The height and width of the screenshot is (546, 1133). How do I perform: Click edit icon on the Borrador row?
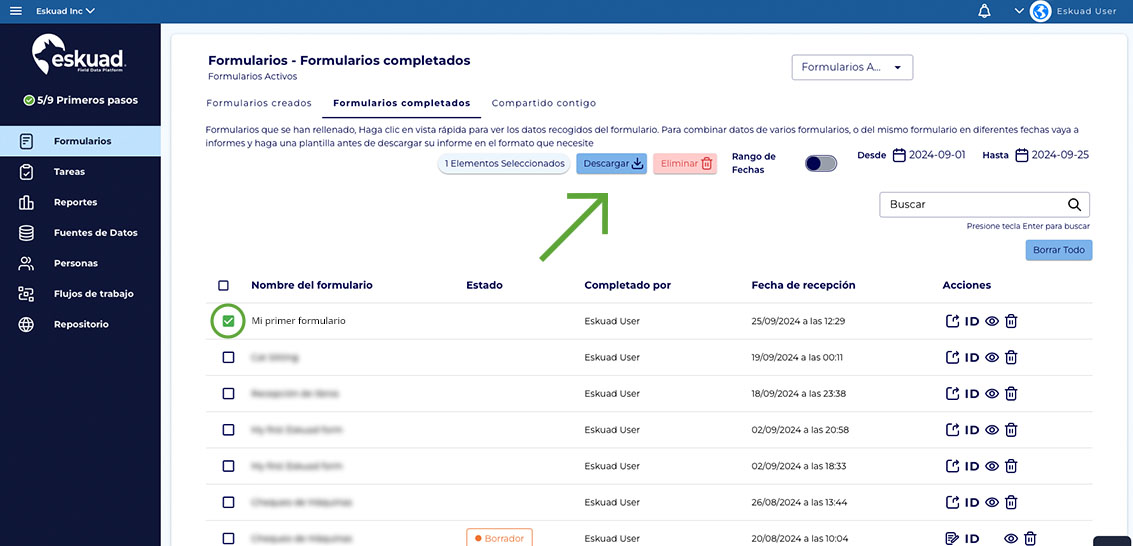(952, 538)
